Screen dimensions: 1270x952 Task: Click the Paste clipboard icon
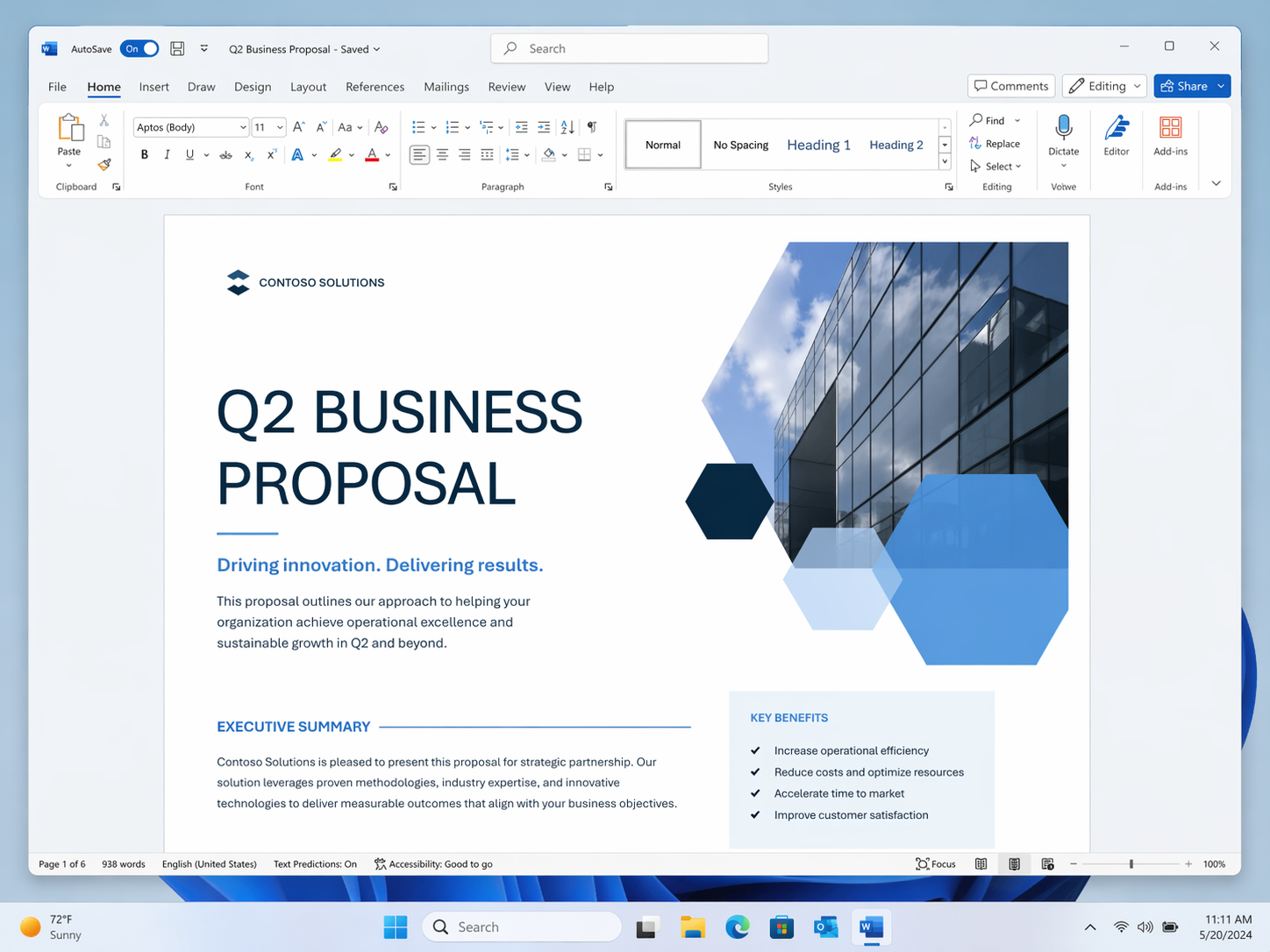click(69, 128)
